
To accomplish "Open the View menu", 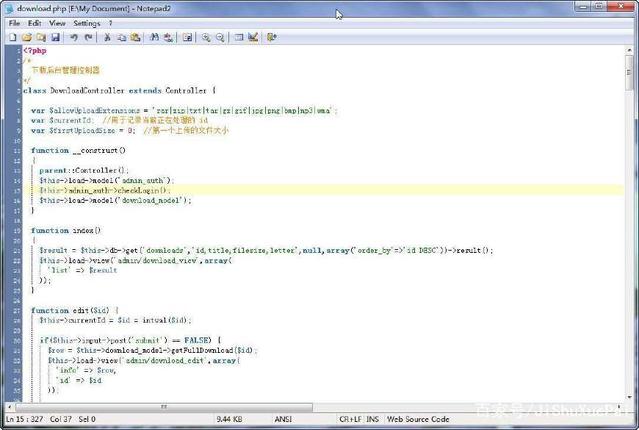I will (57, 22).
